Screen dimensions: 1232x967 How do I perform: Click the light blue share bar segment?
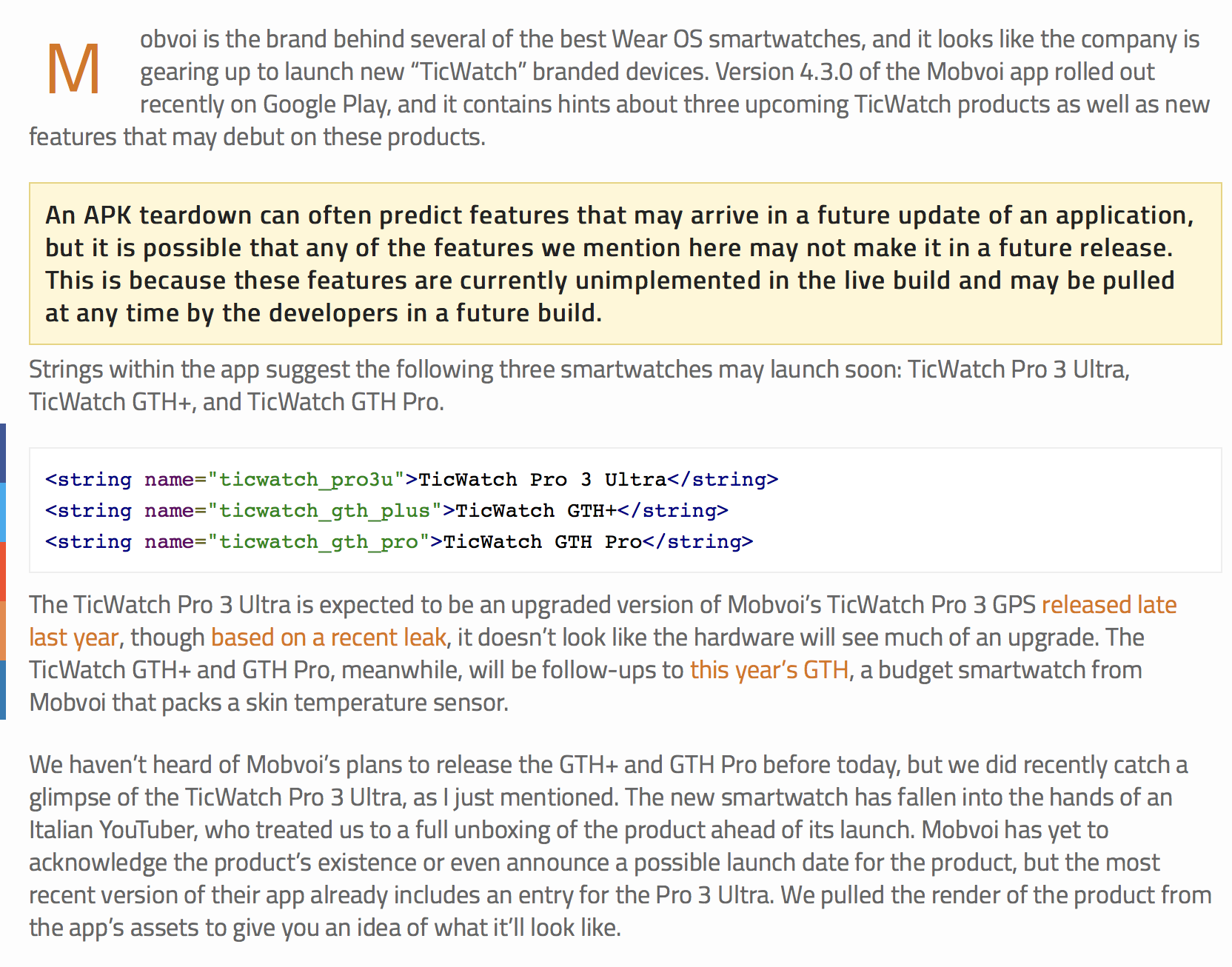click(x=3, y=512)
